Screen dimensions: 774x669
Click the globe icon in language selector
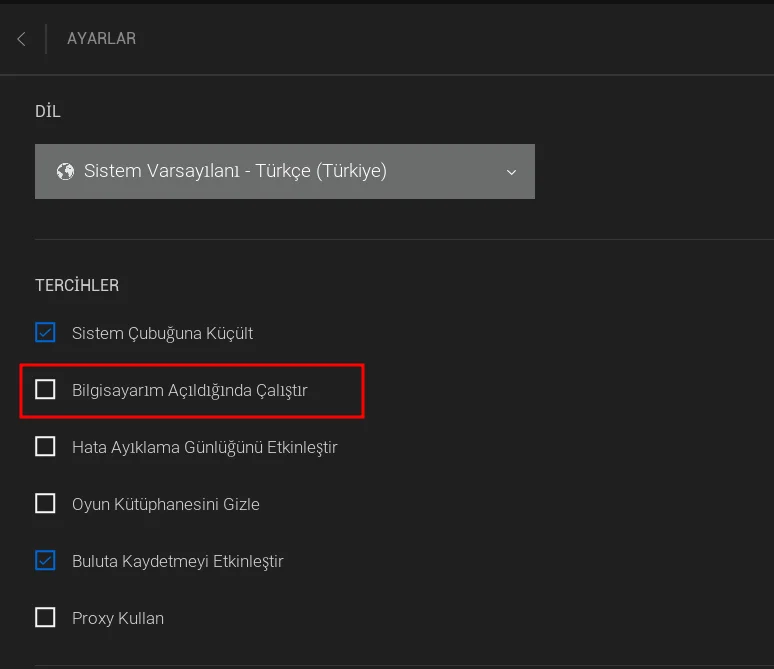(x=66, y=171)
